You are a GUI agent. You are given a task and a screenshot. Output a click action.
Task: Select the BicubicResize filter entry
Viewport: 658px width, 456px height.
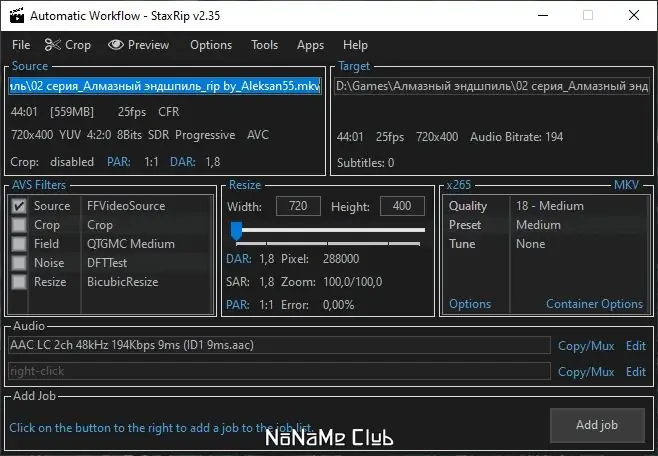pyautogui.click(x=123, y=281)
